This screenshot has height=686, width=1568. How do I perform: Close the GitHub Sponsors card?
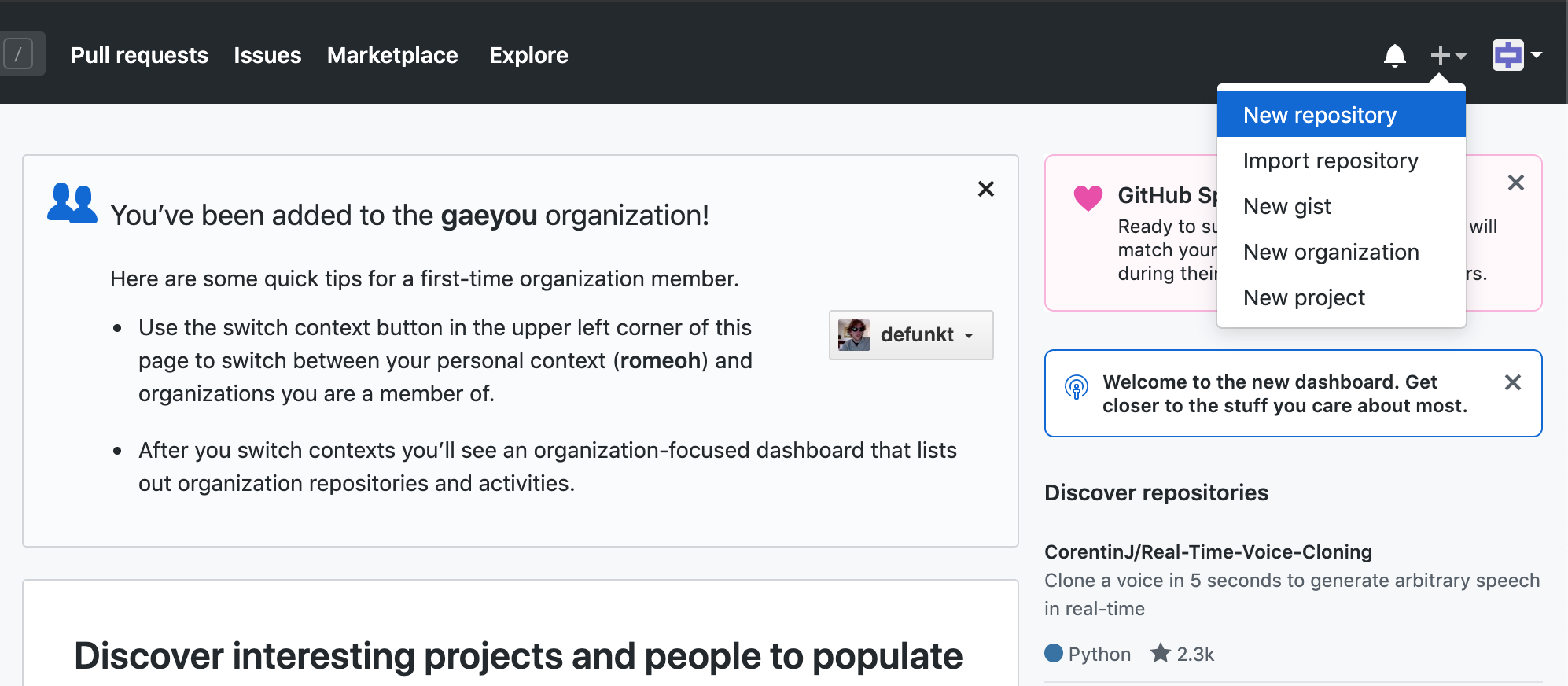[1516, 183]
